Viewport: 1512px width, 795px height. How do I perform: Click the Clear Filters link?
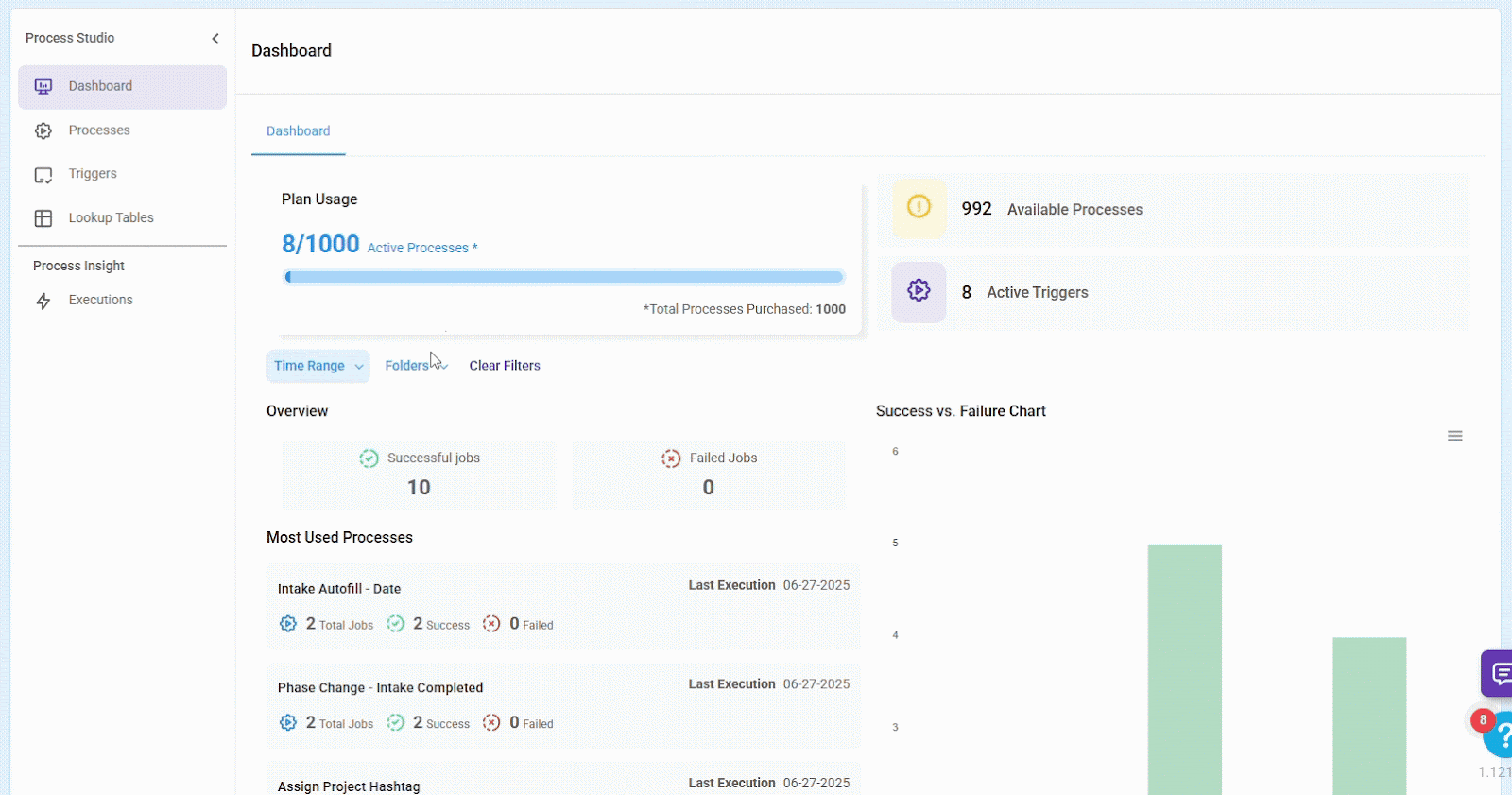(505, 366)
